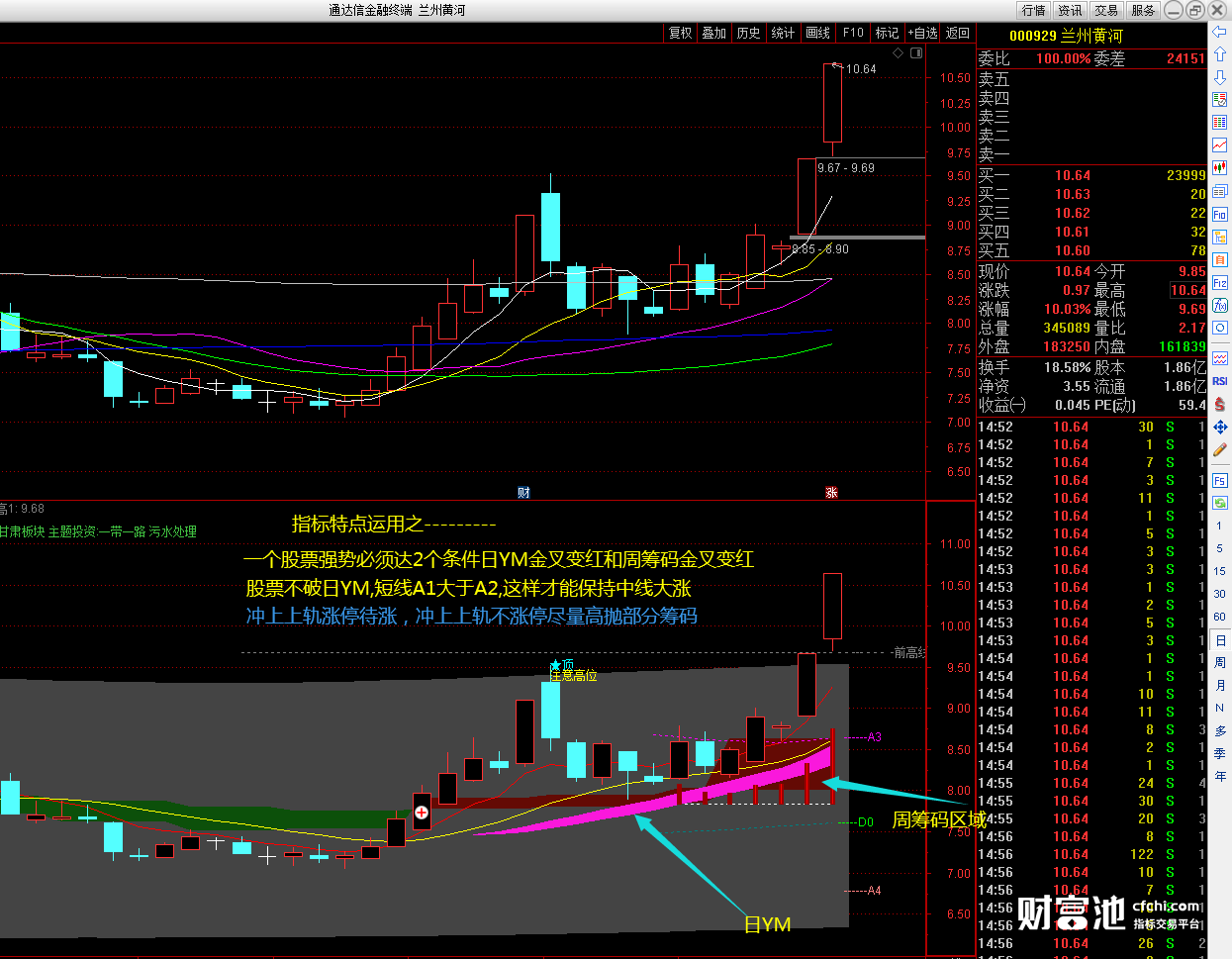The height and width of the screenshot is (959, 1232).
Task: Click the orange document sidebar icon
Action: click(1220, 259)
